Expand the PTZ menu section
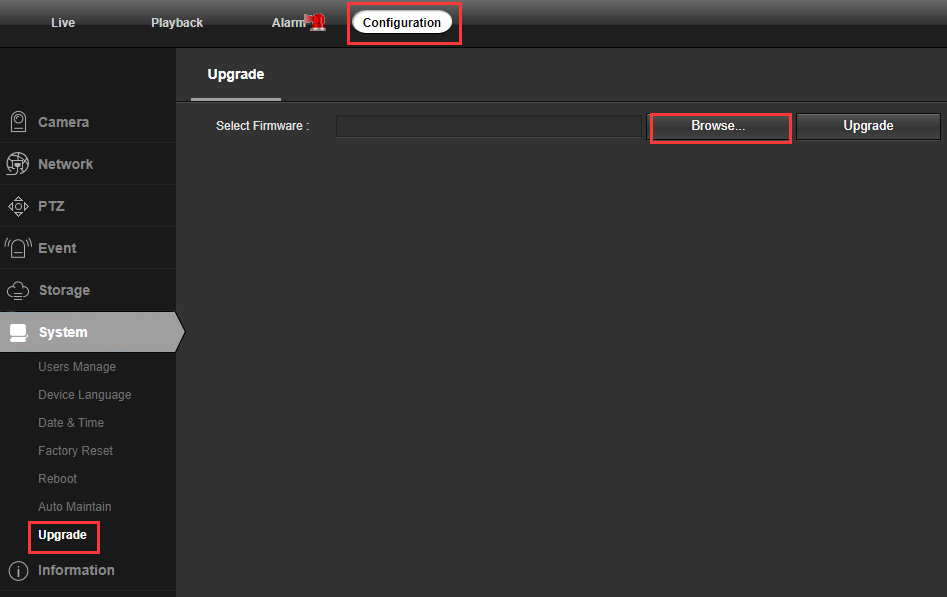This screenshot has width=947, height=597. pyautogui.click(x=88, y=206)
